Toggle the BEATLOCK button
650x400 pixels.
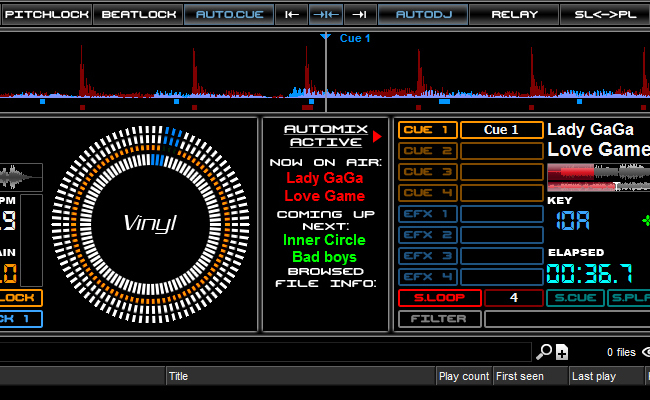(139, 15)
